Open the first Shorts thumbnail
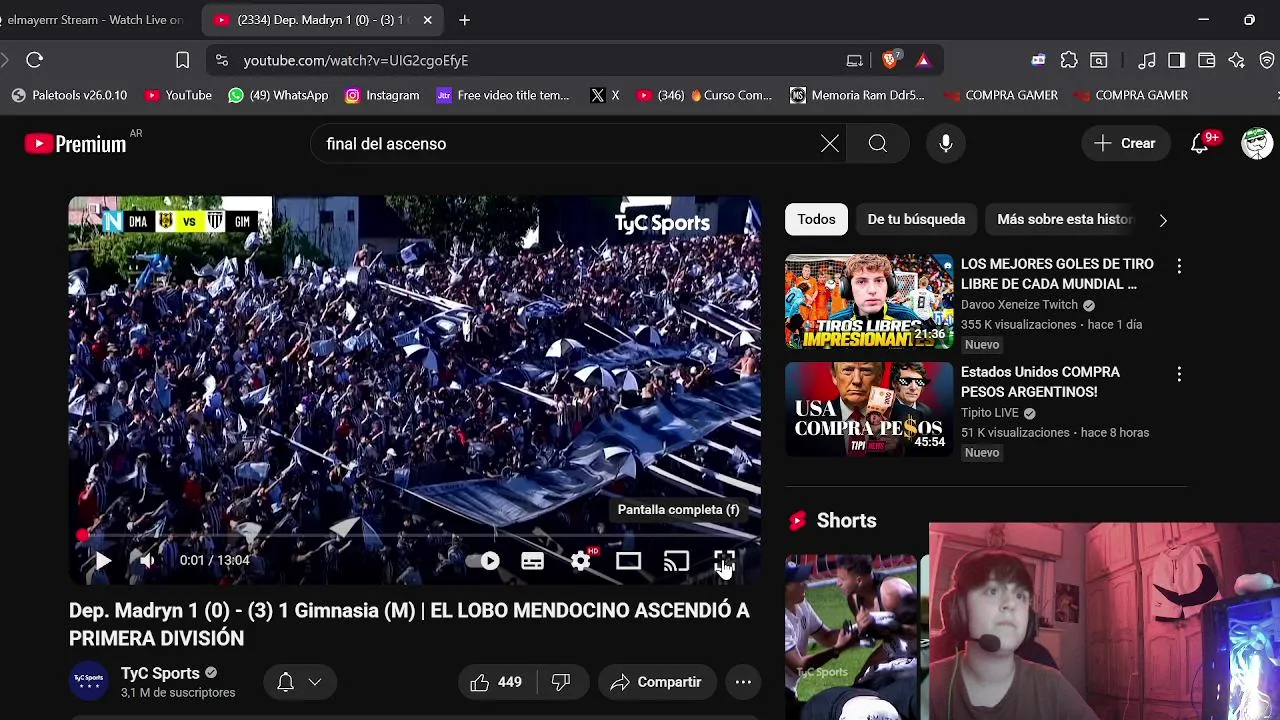 [x=850, y=637]
